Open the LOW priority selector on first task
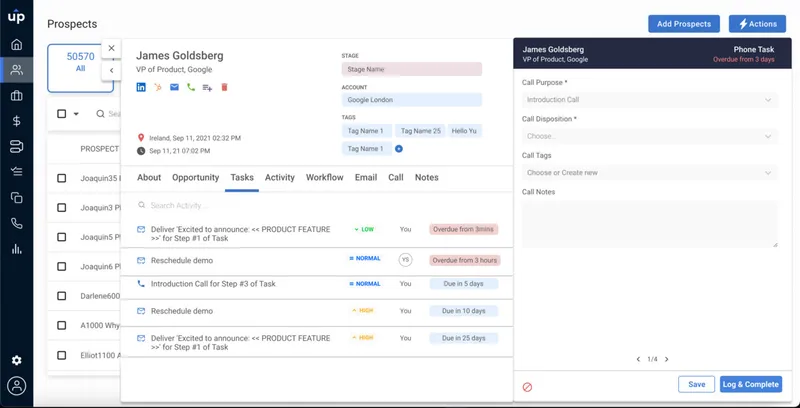This screenshot has width=800, height=408. pyautogui.click(x=364, y=230)
